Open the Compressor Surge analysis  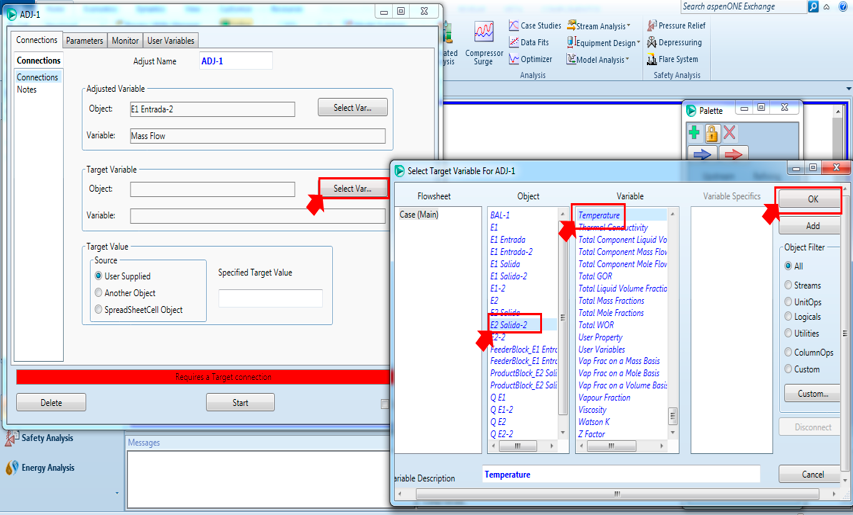[484, 41]
